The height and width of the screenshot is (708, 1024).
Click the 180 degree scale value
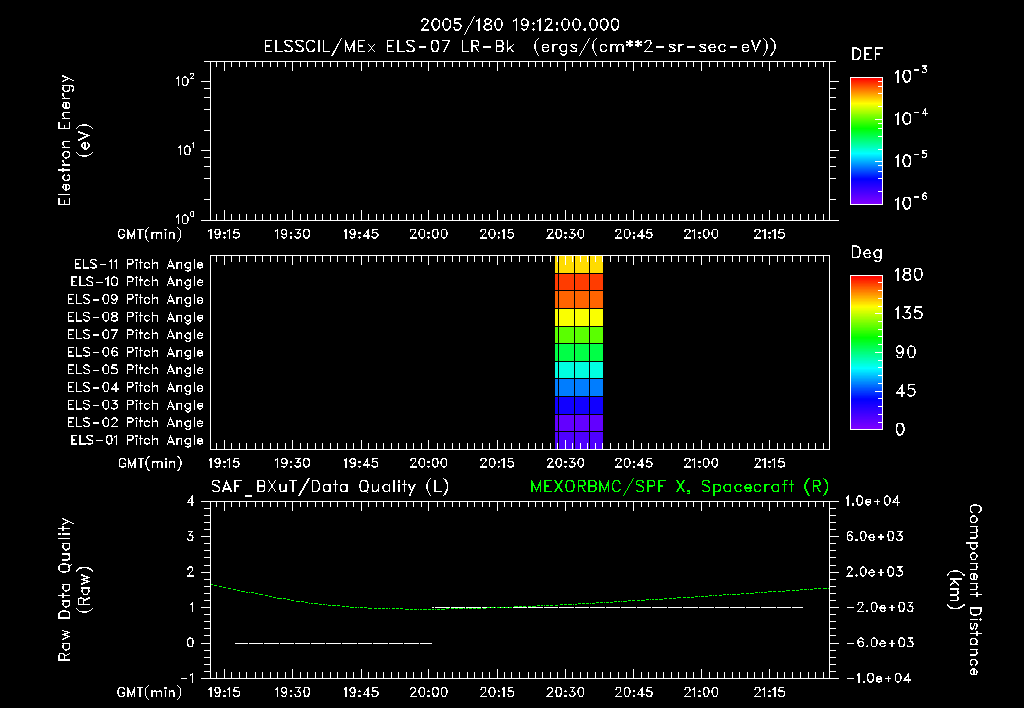coord(908,274)
